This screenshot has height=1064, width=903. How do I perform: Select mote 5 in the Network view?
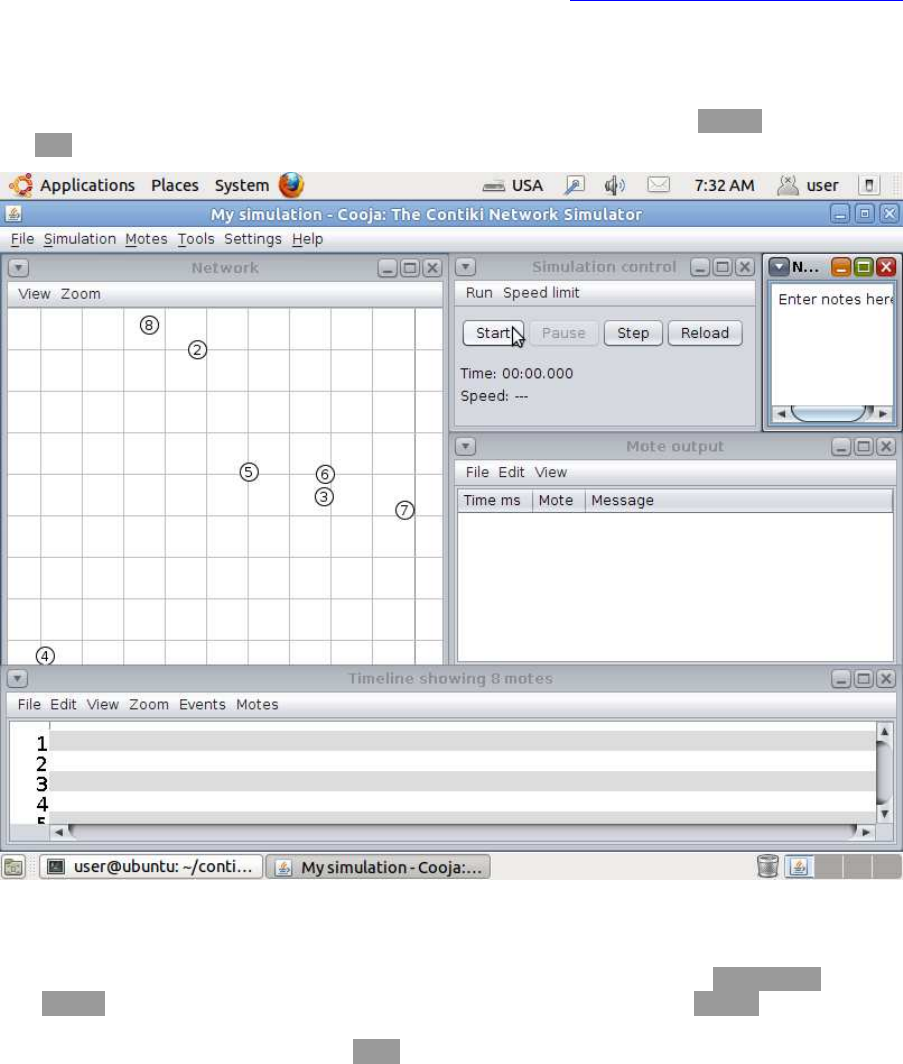tap(249, 472)
